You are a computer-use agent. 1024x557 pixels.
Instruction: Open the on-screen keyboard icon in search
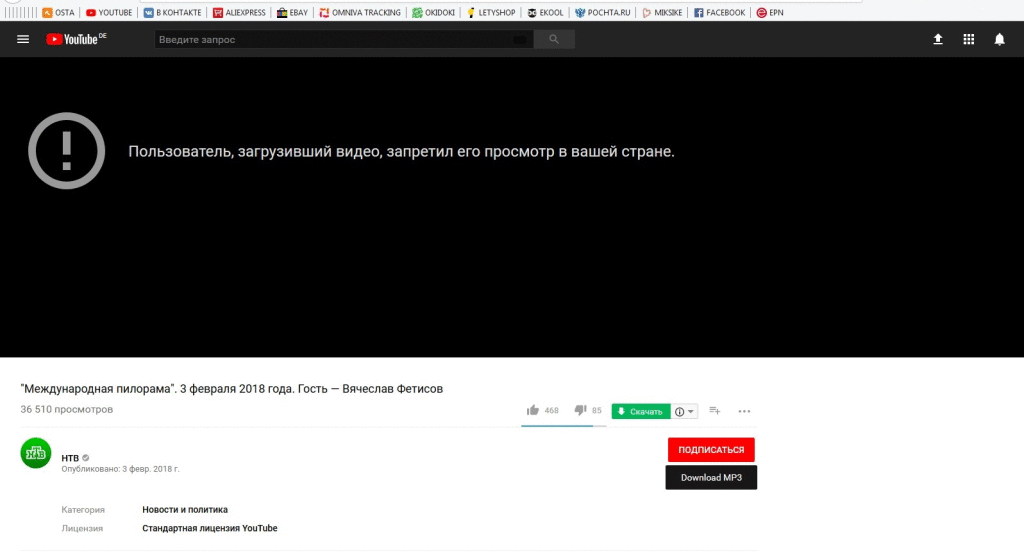(x=520, y=40)
